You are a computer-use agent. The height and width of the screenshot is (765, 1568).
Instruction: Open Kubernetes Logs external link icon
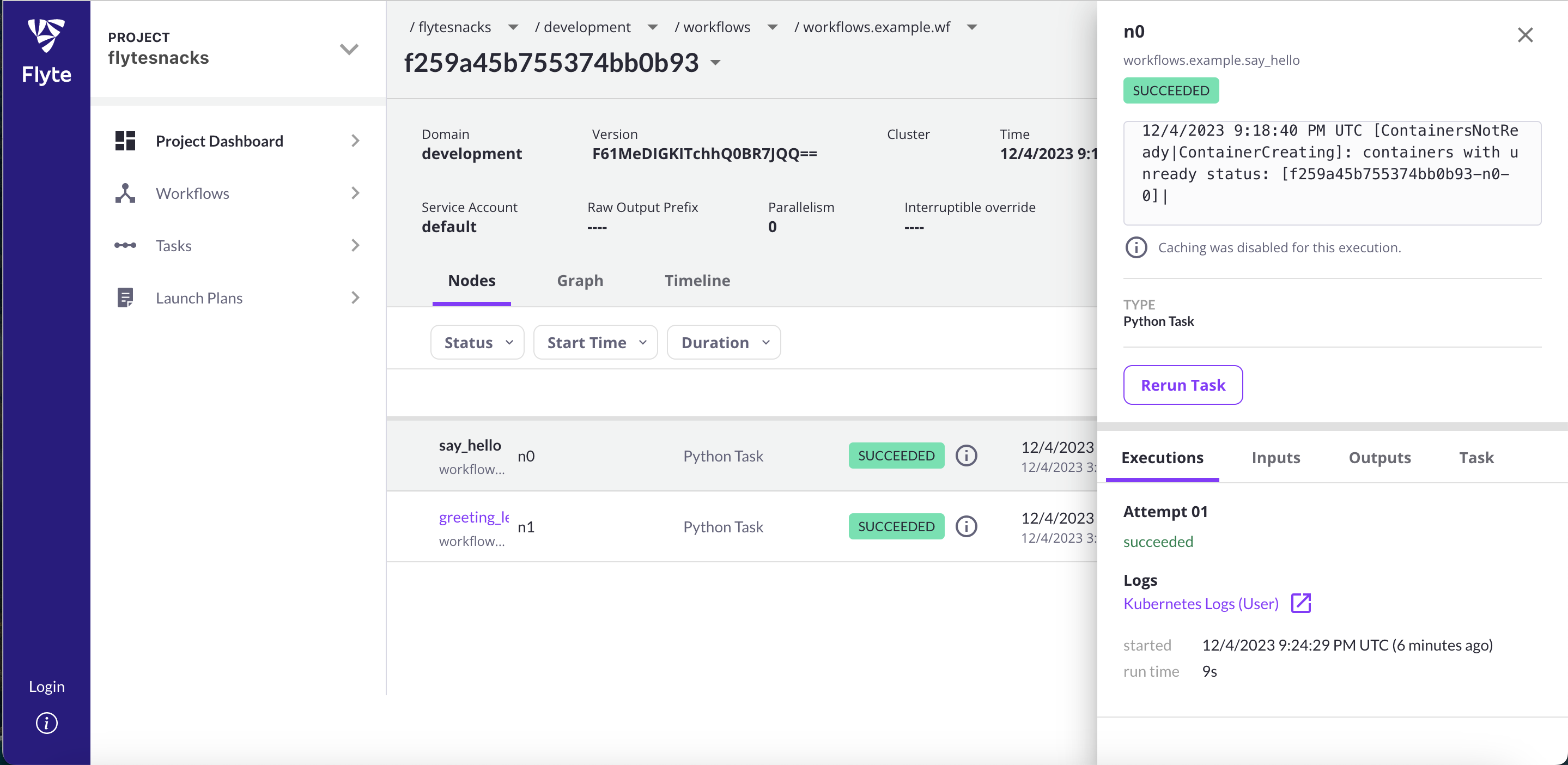[1301, 603]
